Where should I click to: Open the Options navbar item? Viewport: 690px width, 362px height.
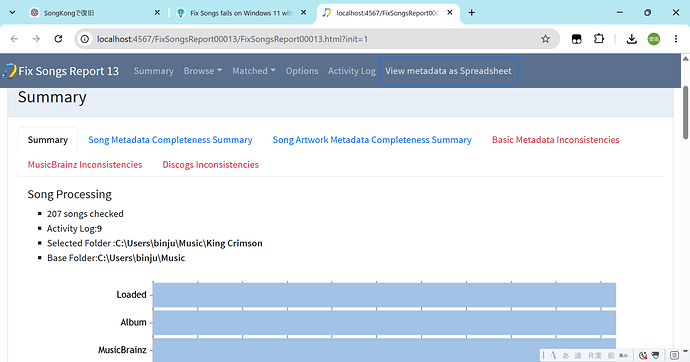(x=302, y=71)
